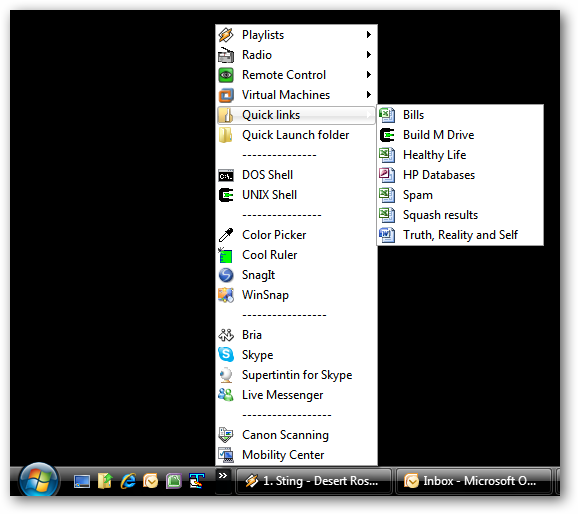Click the WinSnap icon
The width and height of the screenshot is (578, 514).
coord(226,295)
